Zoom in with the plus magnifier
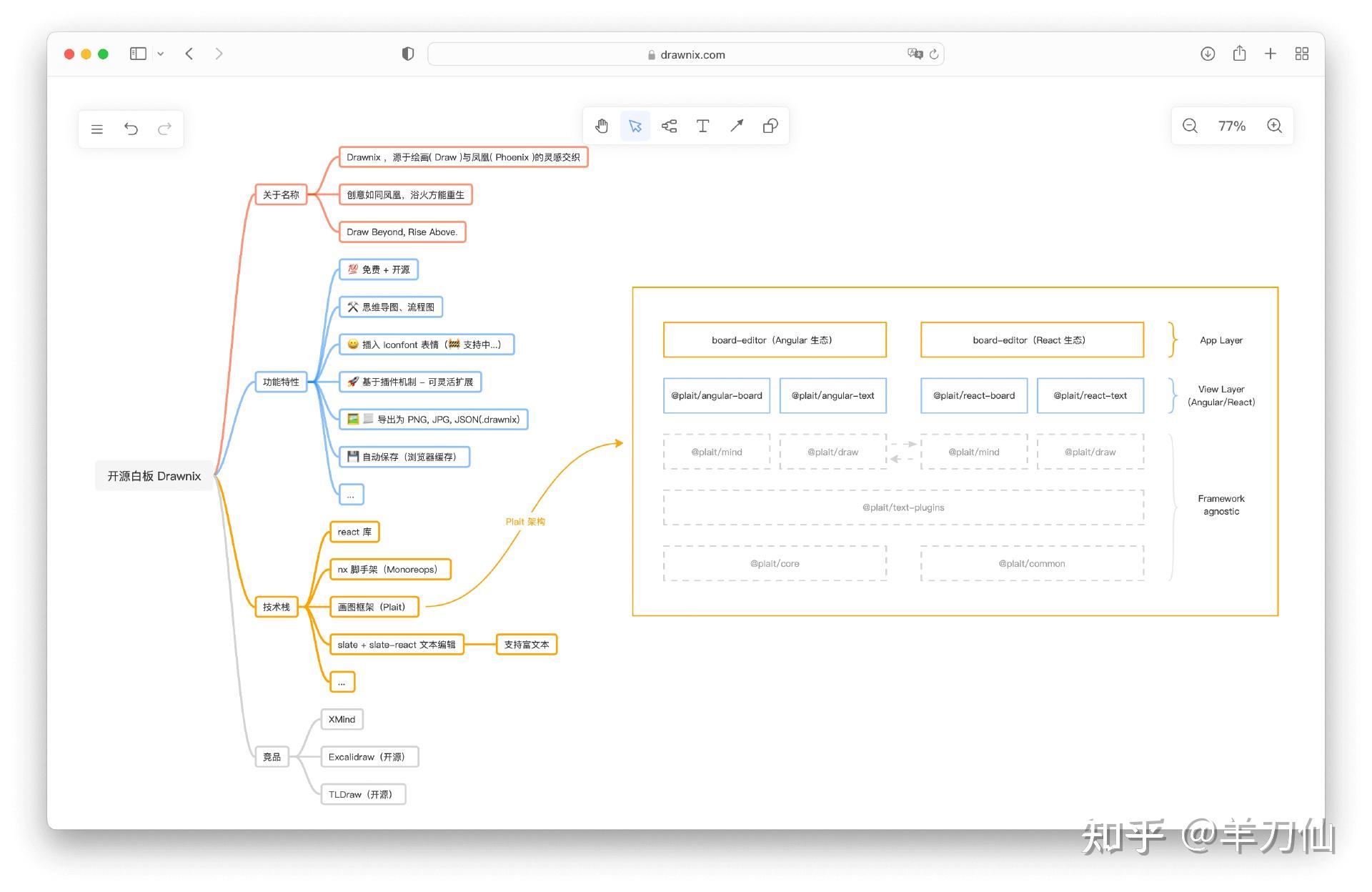Viewport: 1372px width, 892px height. (x=1274, y=127)
